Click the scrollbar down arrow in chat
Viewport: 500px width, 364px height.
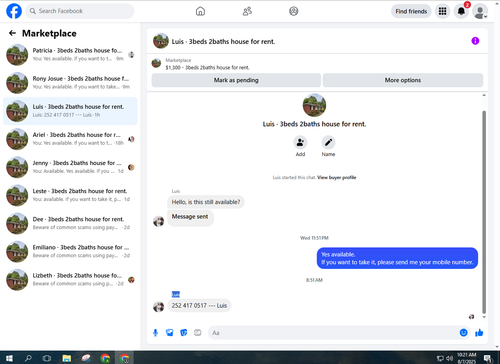(x=484, y=317)
